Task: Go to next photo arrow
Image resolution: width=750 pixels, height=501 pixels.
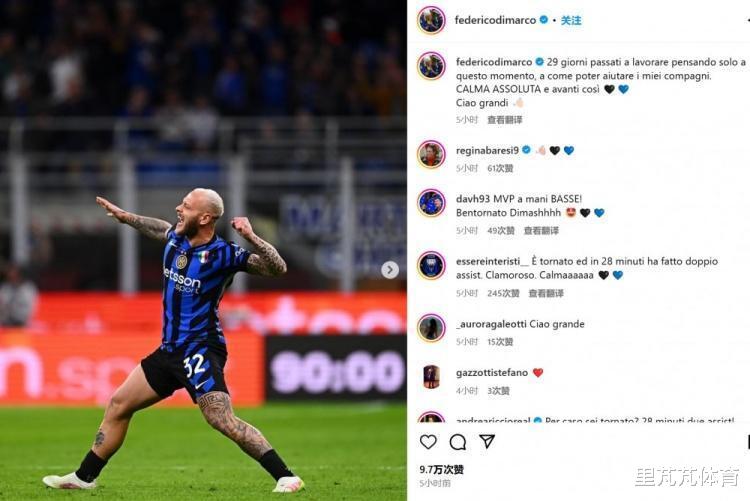Action: [x=390, y=270]
